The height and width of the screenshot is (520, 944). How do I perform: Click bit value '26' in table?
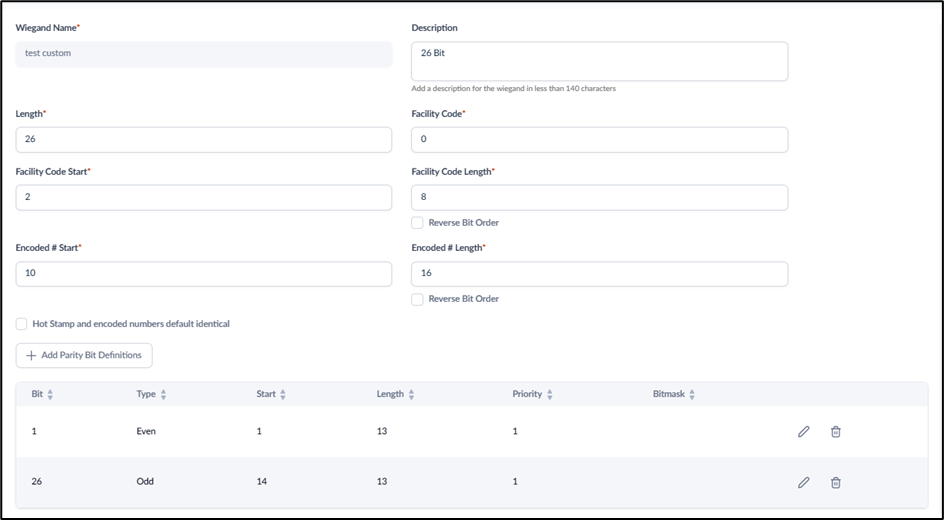[36, 481]
